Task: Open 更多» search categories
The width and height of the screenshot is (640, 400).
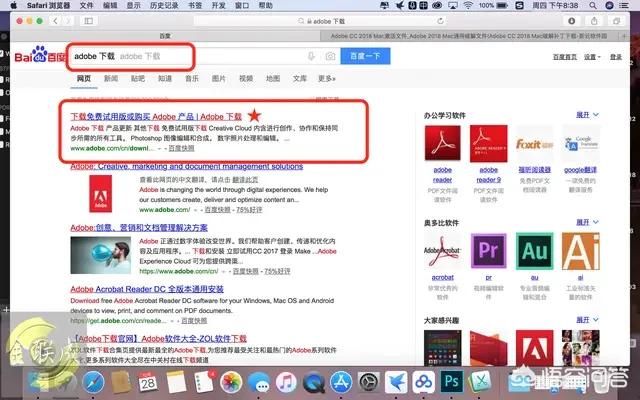Action: click(327, 78)
